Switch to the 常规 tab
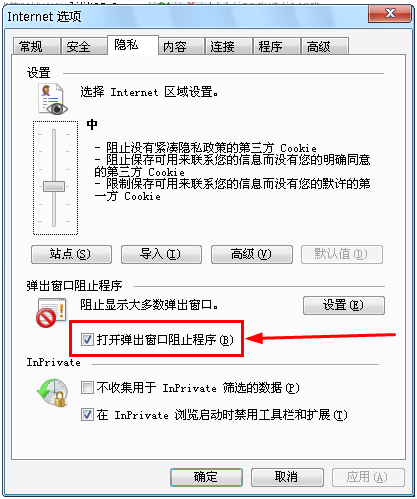 [36, 46]
